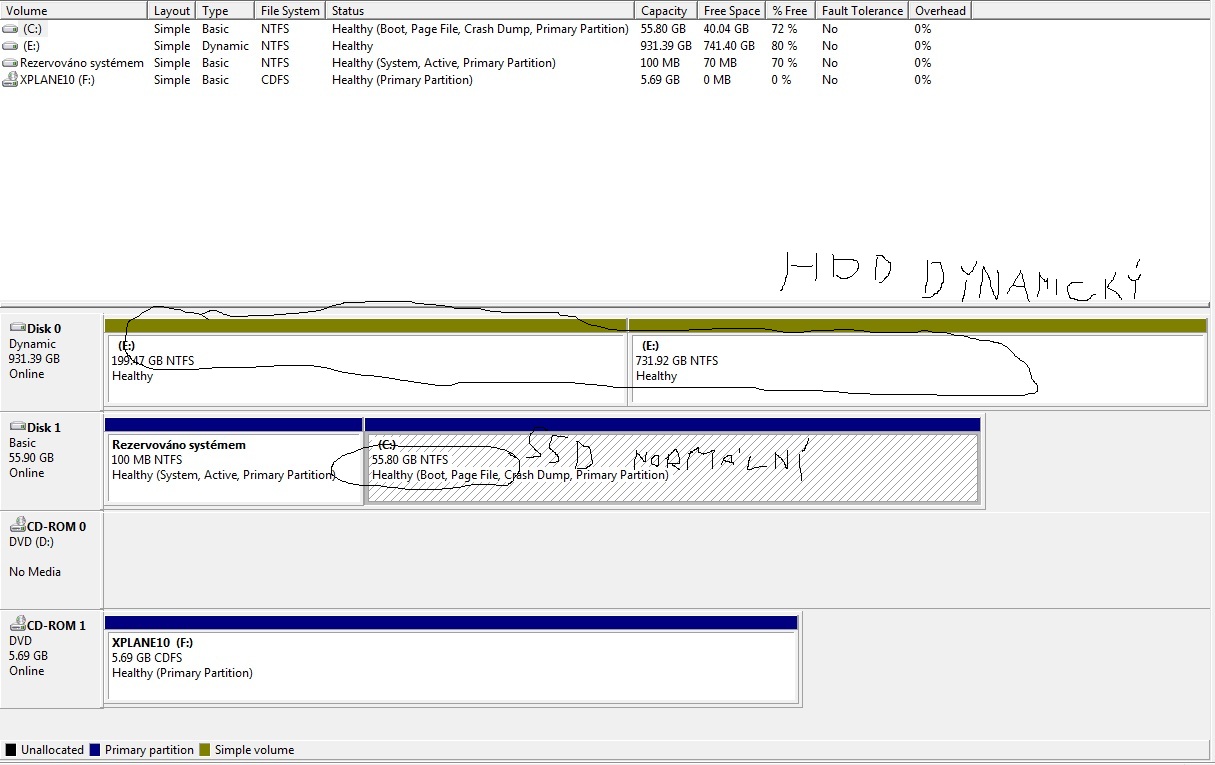Sort by Free Space column header
This screenshot has width=1215, height=765.
(x=732, y=10)
